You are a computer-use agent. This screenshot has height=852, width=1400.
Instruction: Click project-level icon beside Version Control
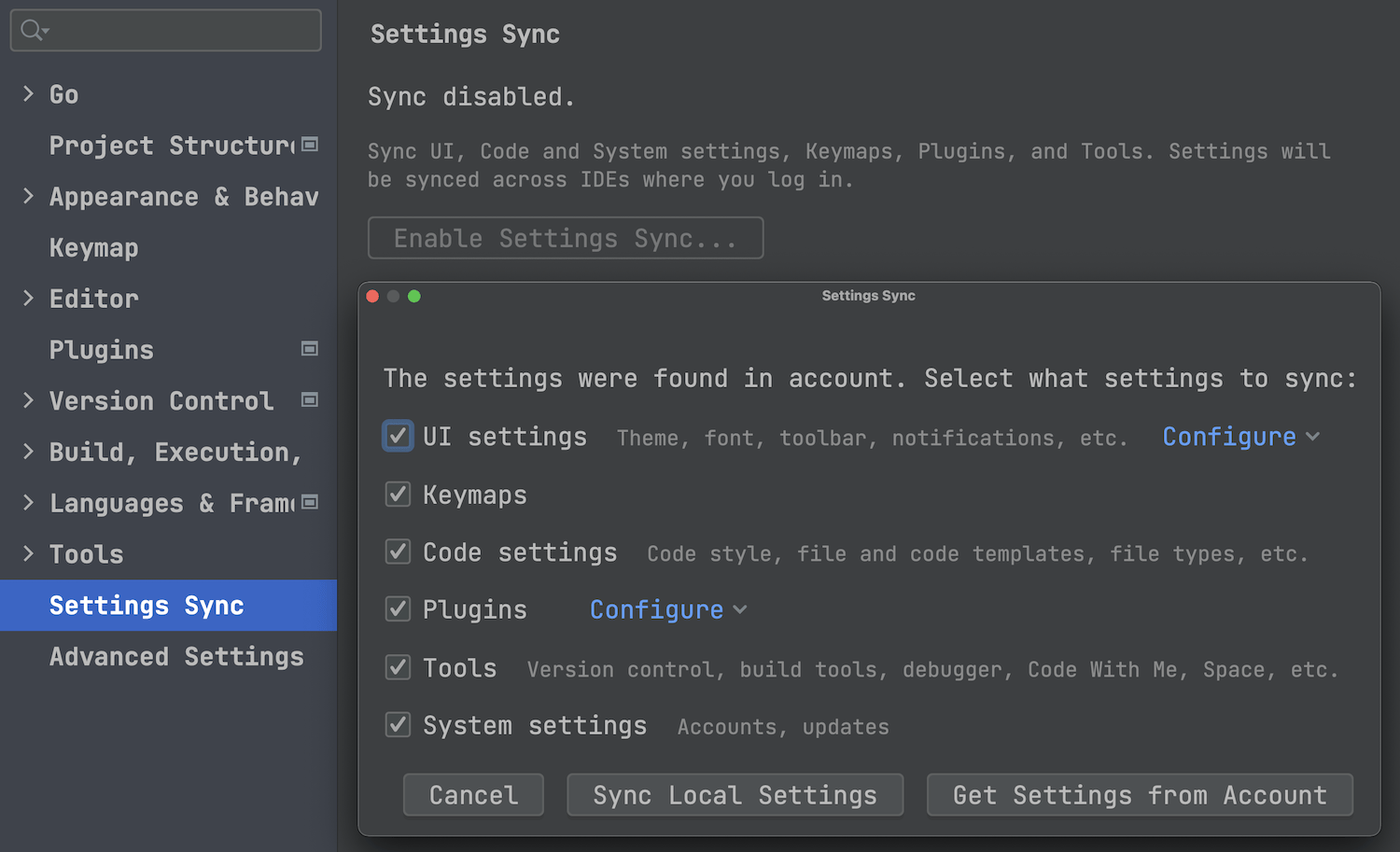(x=310, y=400)
